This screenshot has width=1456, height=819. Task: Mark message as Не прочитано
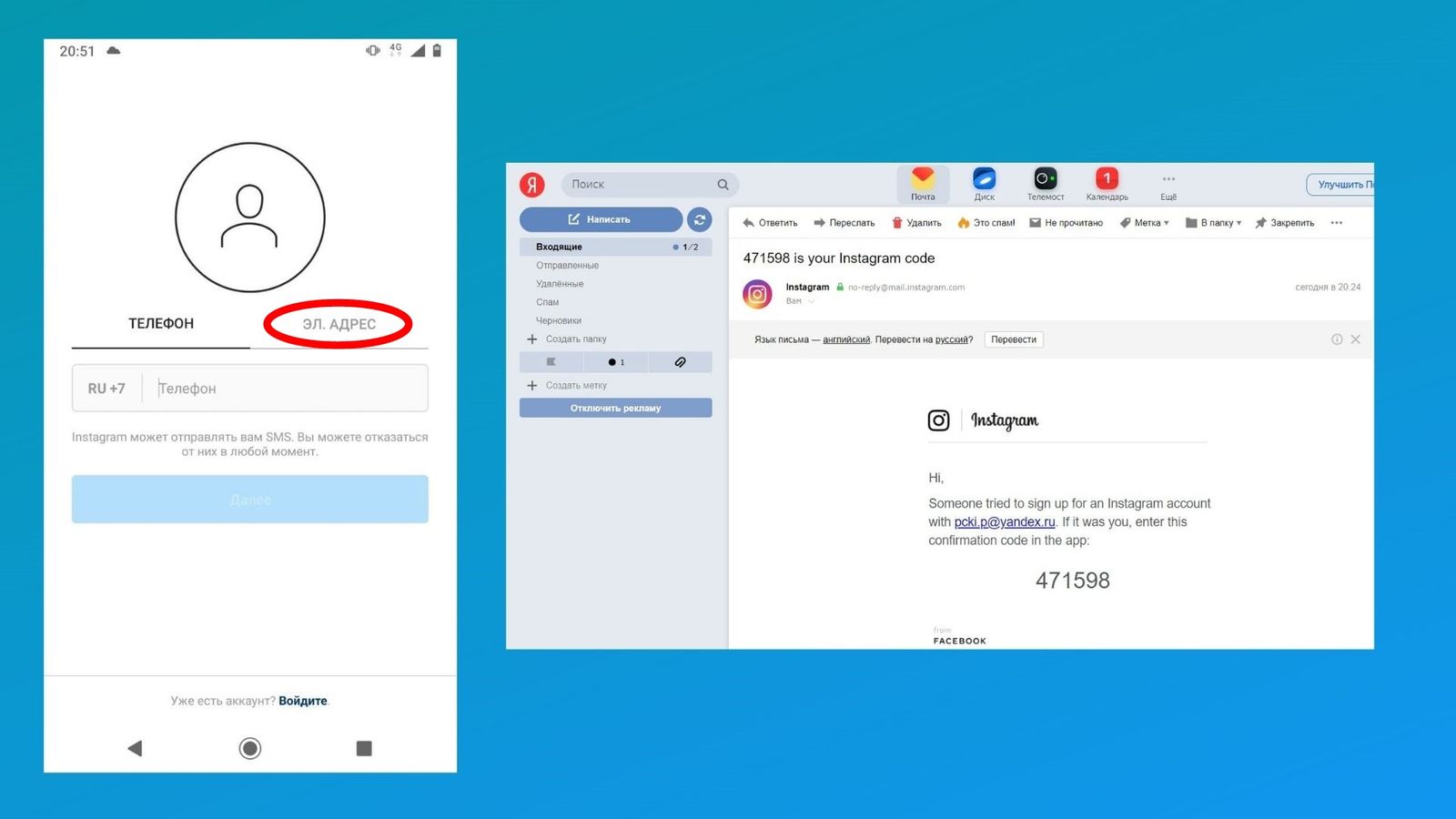pos(1066,223)
